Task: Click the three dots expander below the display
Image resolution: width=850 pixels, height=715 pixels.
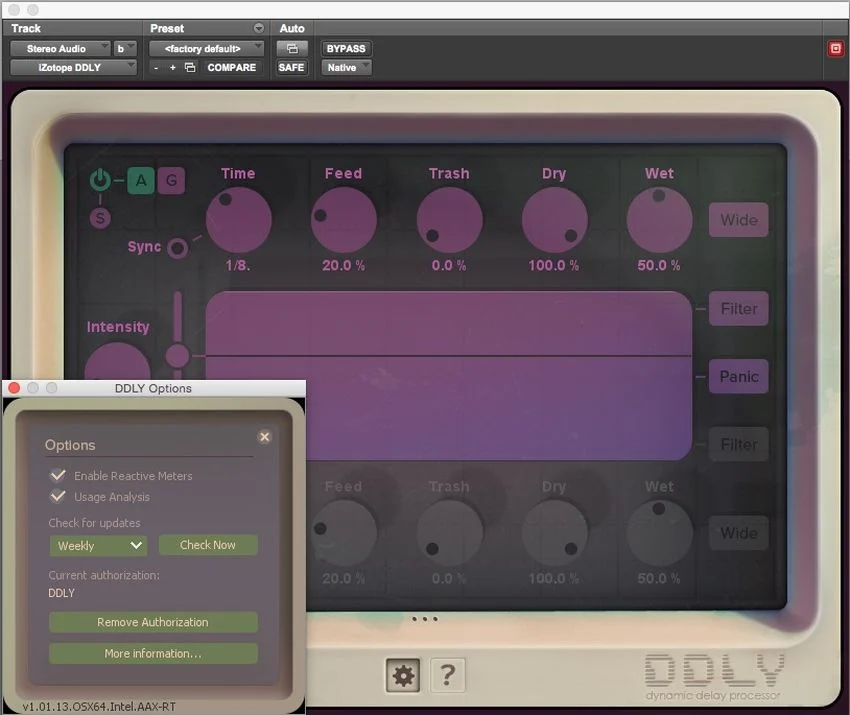Action: pos(424,619)
